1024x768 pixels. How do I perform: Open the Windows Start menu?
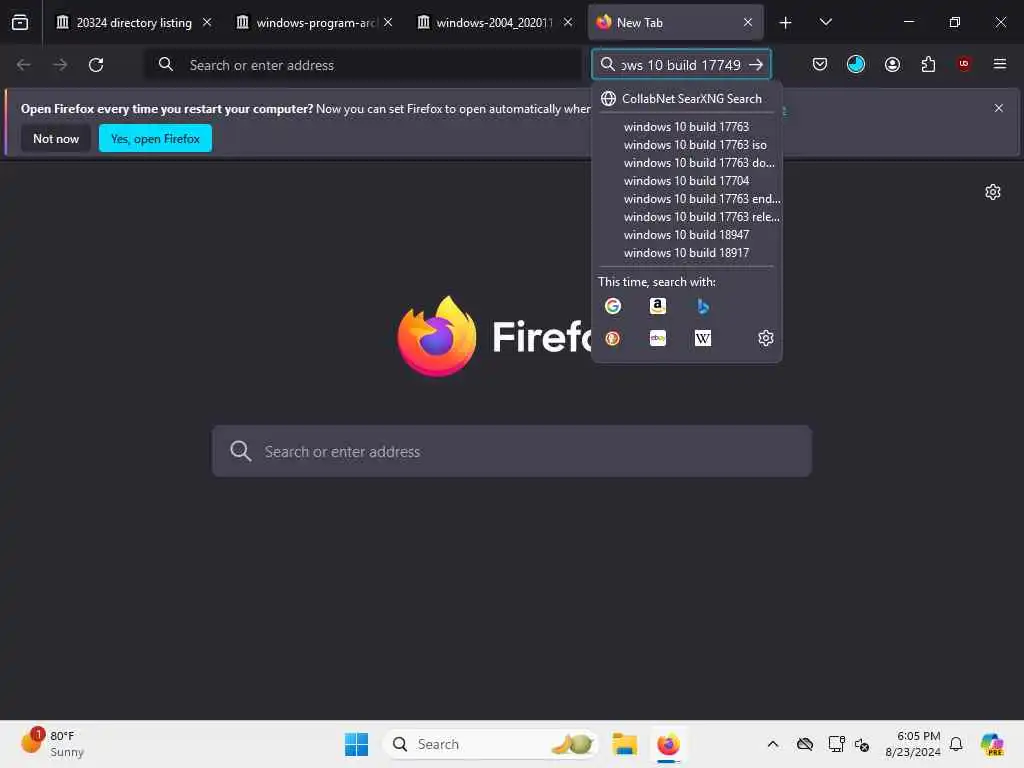[357, 744]
